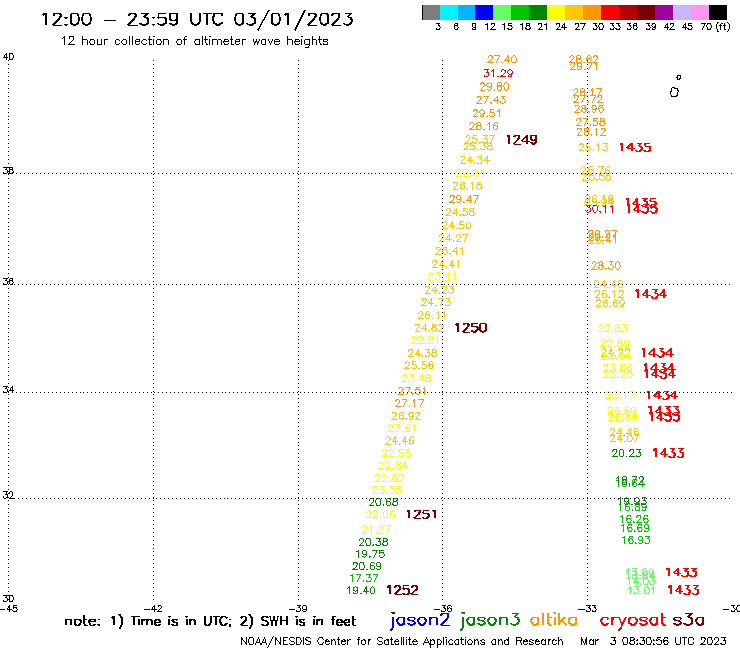Select the 29.51 wave height value
This screenshot has width=740, height=650.
coord(487,113)
